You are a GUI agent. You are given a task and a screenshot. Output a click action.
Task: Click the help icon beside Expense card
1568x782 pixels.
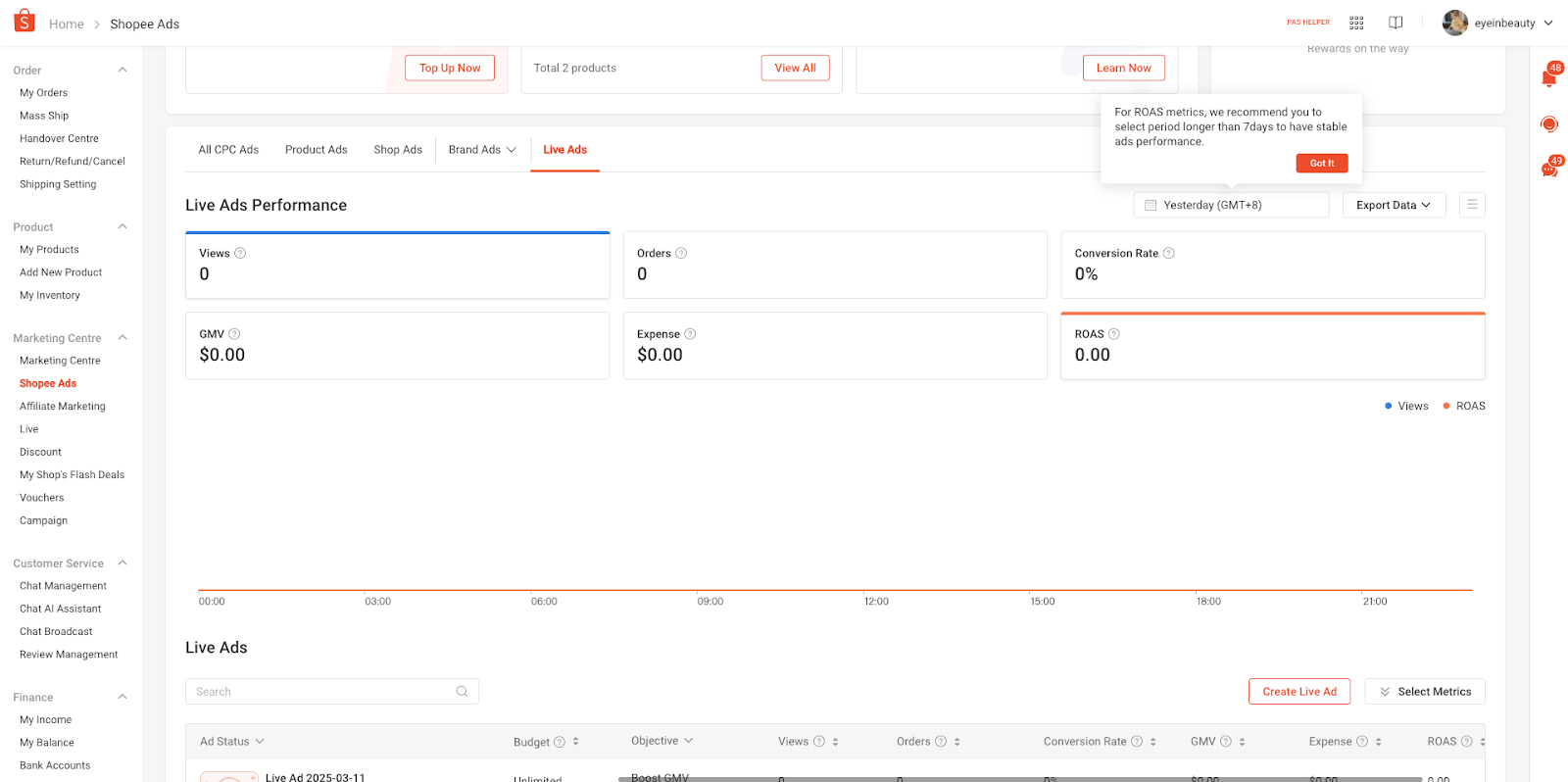(x=690, y=334)
